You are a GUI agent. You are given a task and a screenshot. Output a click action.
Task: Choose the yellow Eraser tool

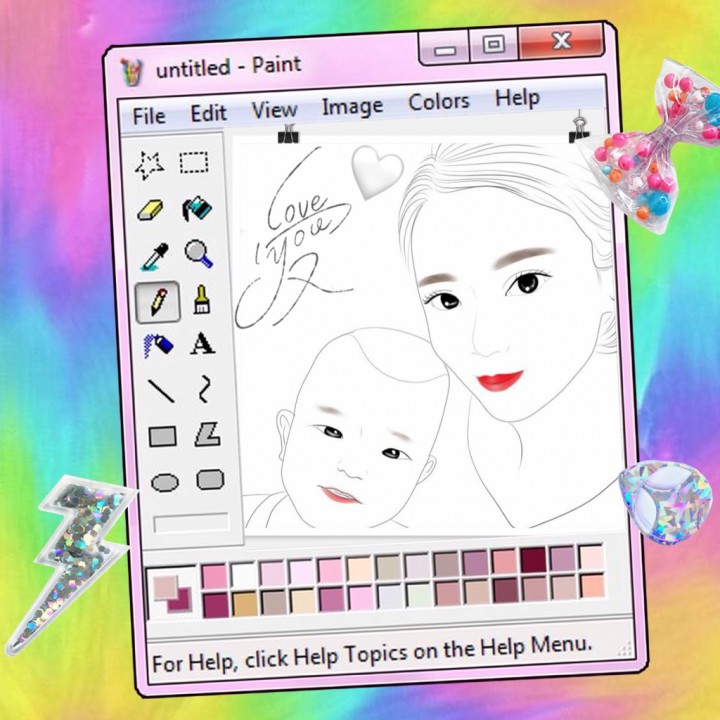coord(150,210)
